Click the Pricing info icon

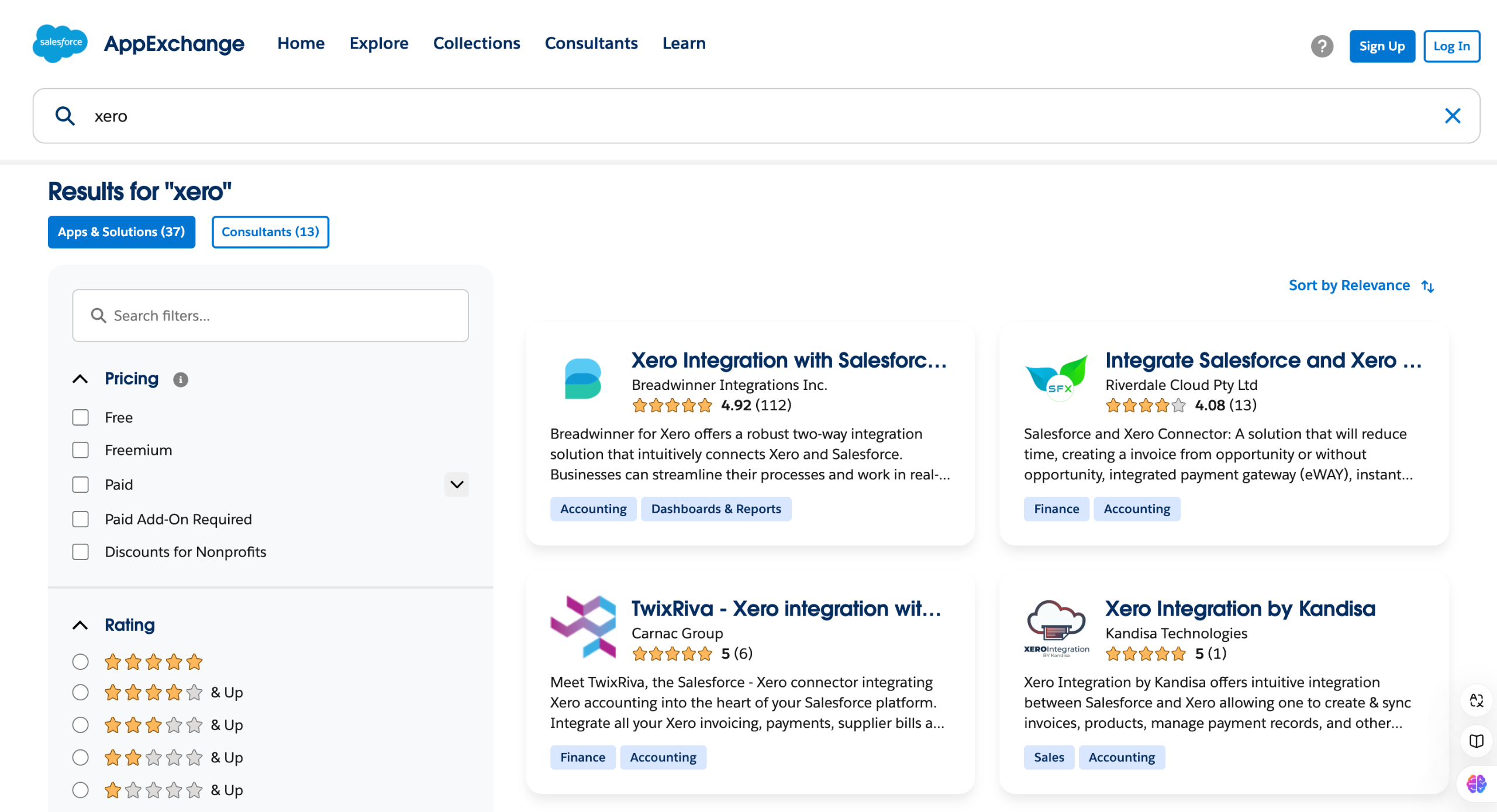click(x=181, y=379)
